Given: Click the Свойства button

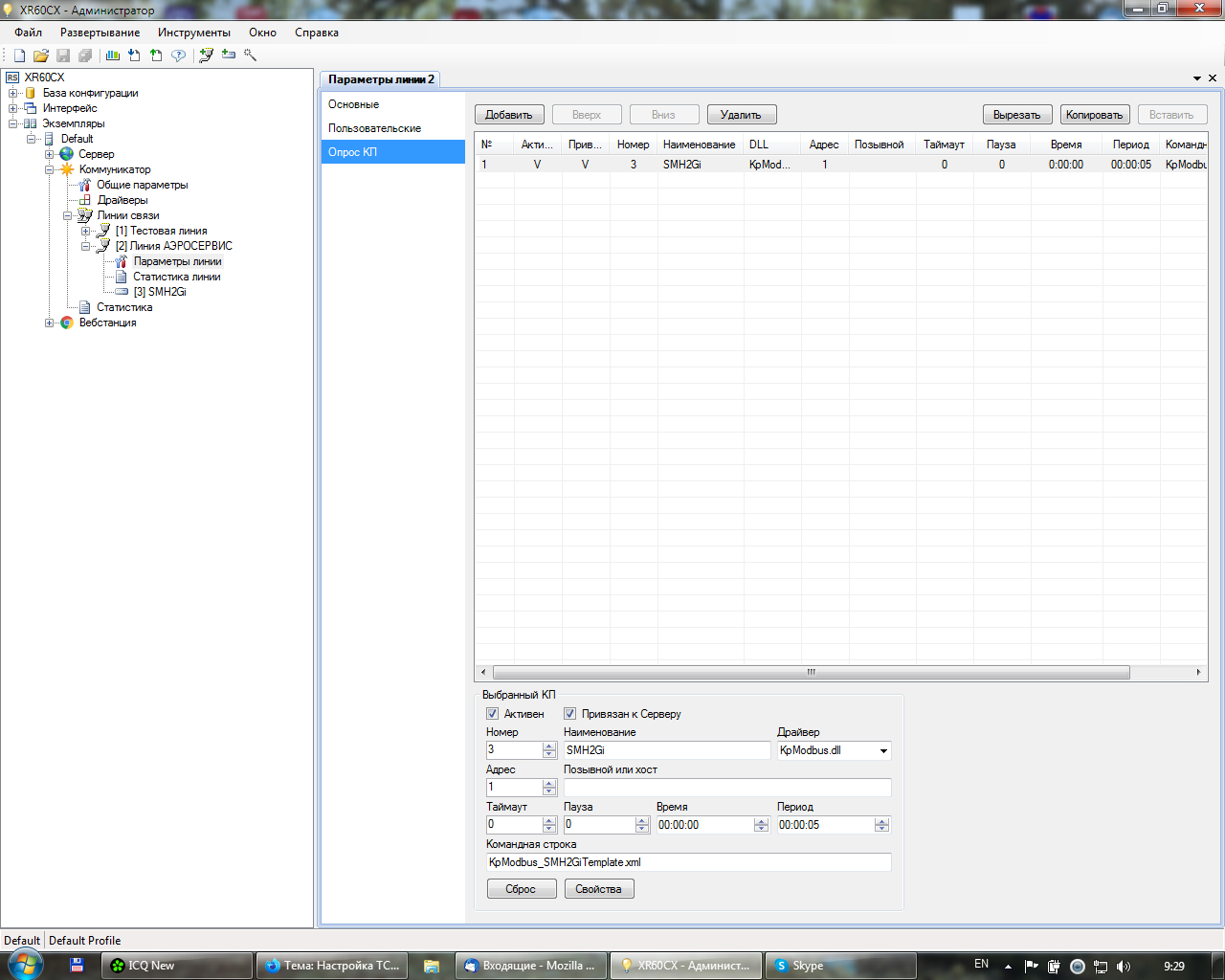Looking at the screenshot, I should click(599, 889).
